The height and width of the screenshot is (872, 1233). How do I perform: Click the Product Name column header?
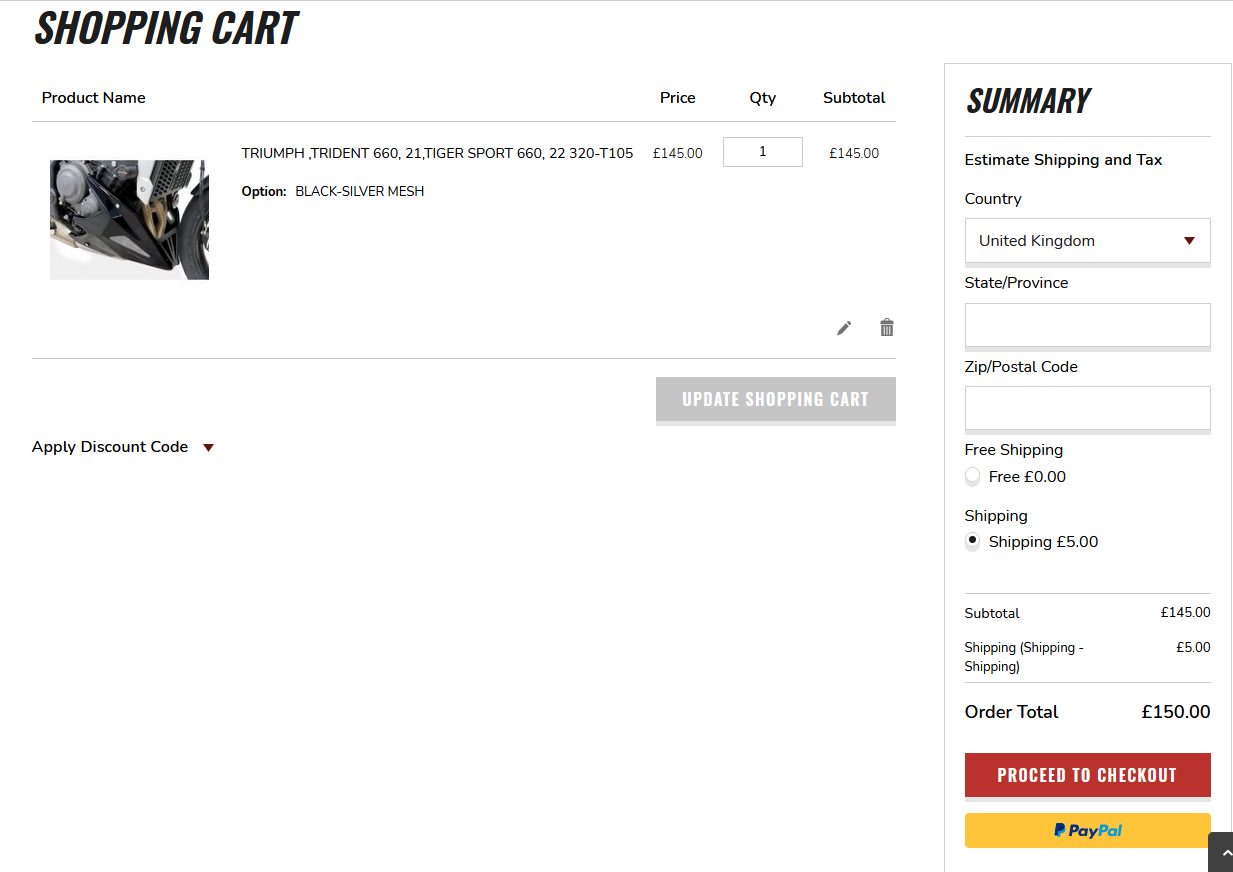coord(94,98)
